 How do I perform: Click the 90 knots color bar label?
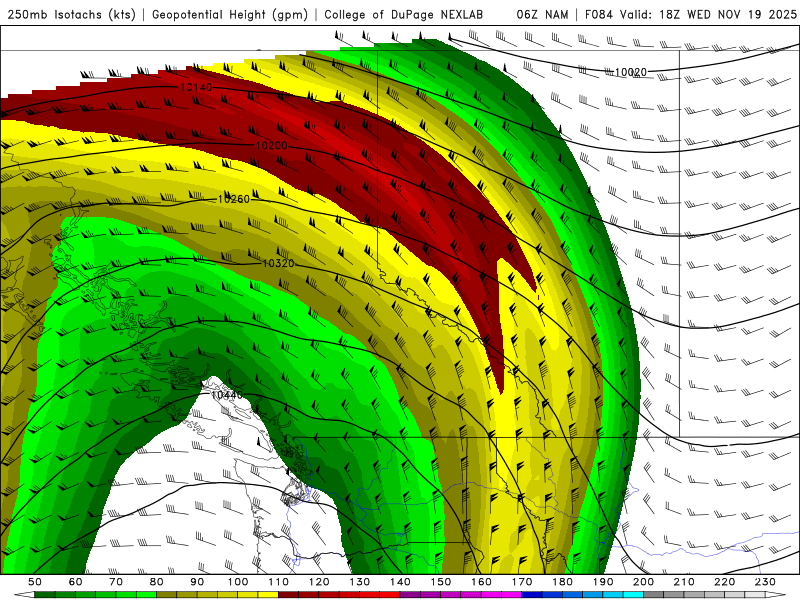(x=197, y=582)
